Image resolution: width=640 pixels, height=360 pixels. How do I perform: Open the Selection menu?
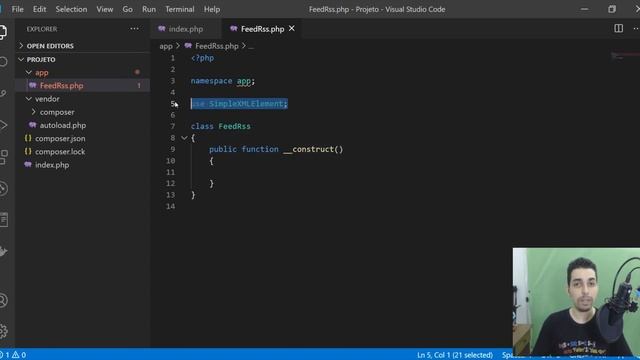coord(71,9)
